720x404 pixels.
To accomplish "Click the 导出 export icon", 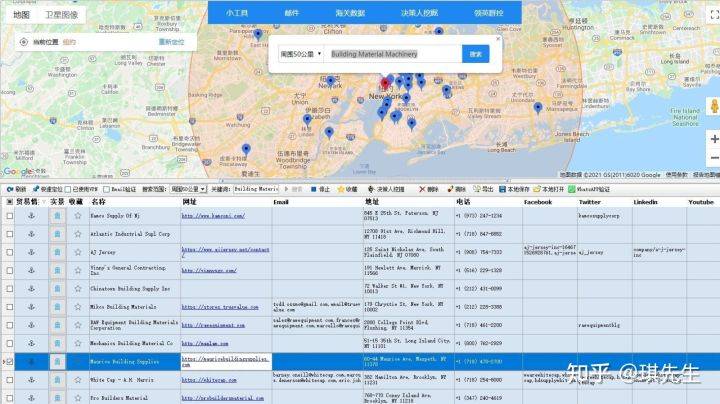I will click(x=477, y=189).
